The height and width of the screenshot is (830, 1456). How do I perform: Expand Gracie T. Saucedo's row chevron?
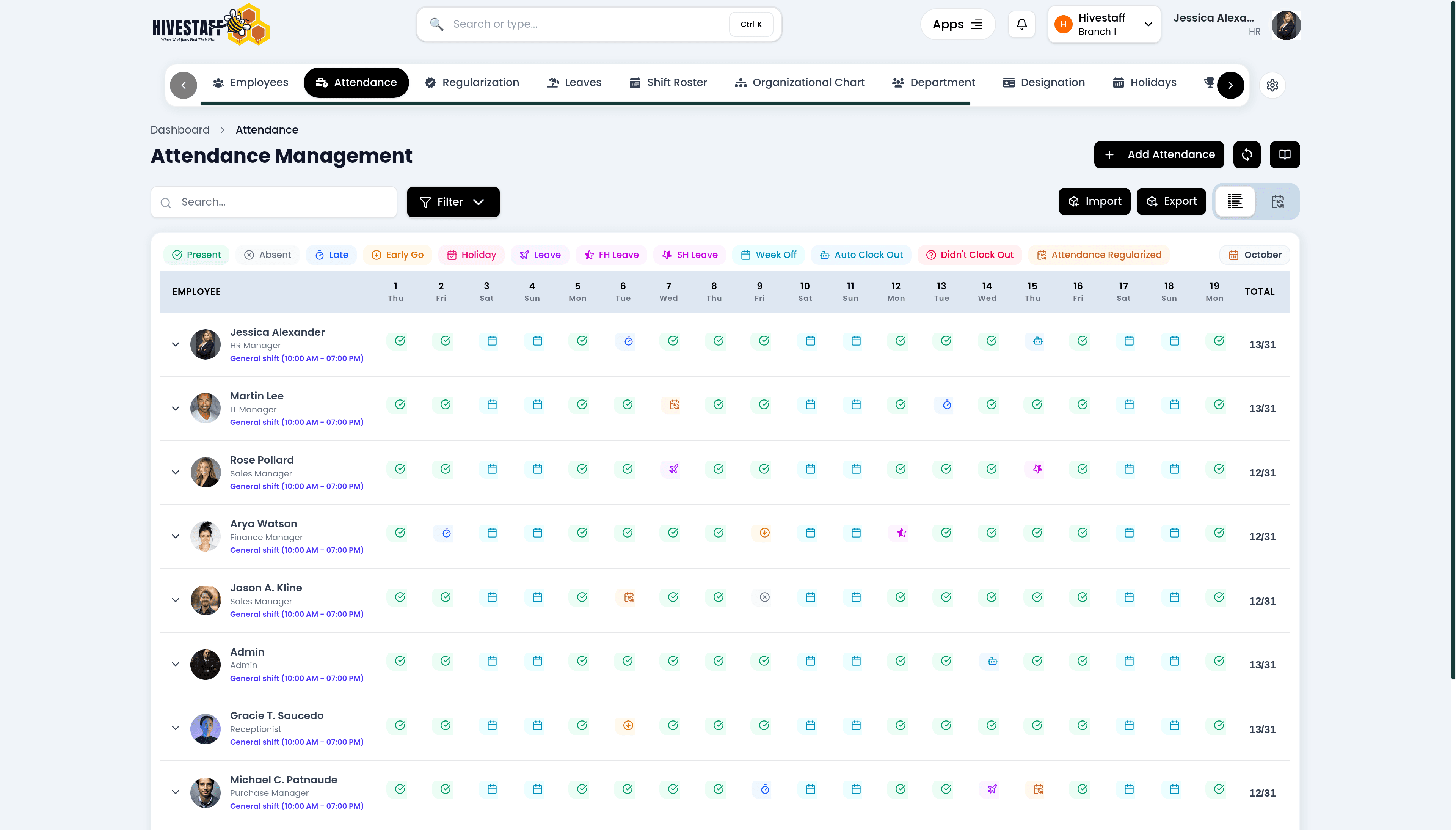click(x=176, y=728)
